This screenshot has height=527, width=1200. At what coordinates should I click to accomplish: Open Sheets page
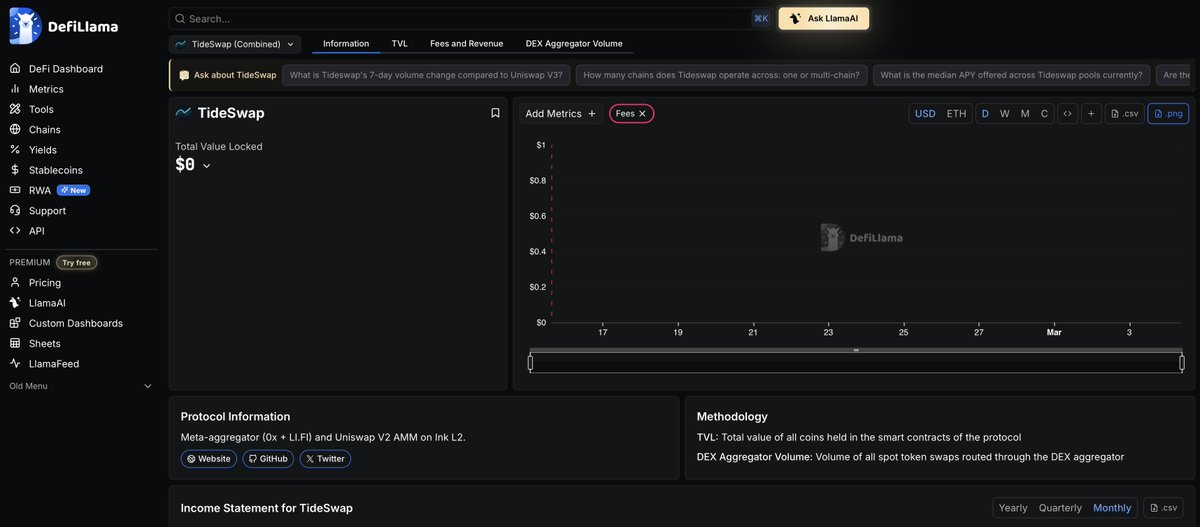coord(35,344)
